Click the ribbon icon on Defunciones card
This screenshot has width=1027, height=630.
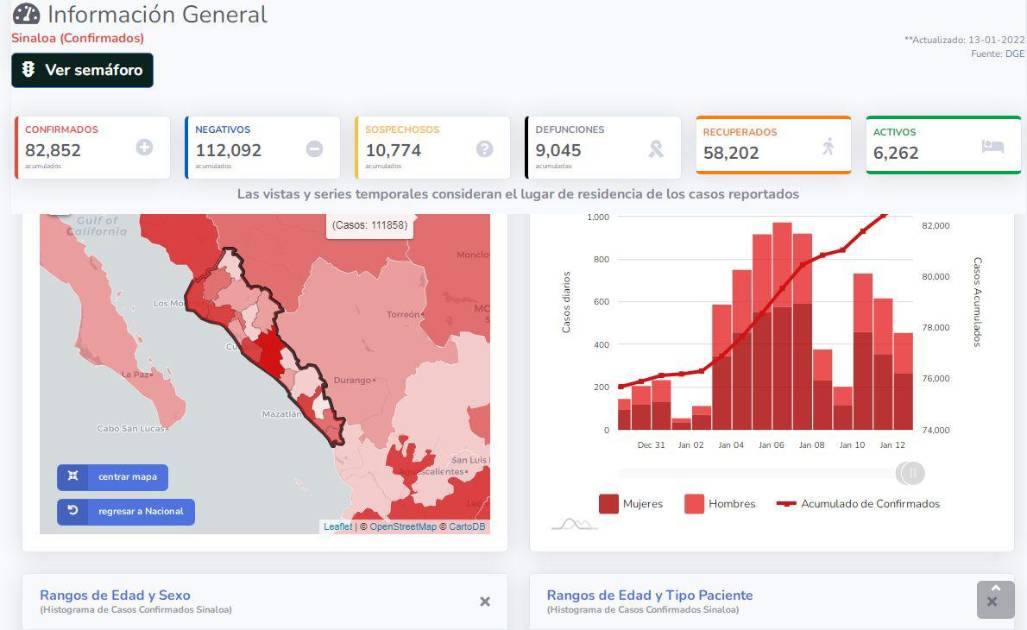656,148
